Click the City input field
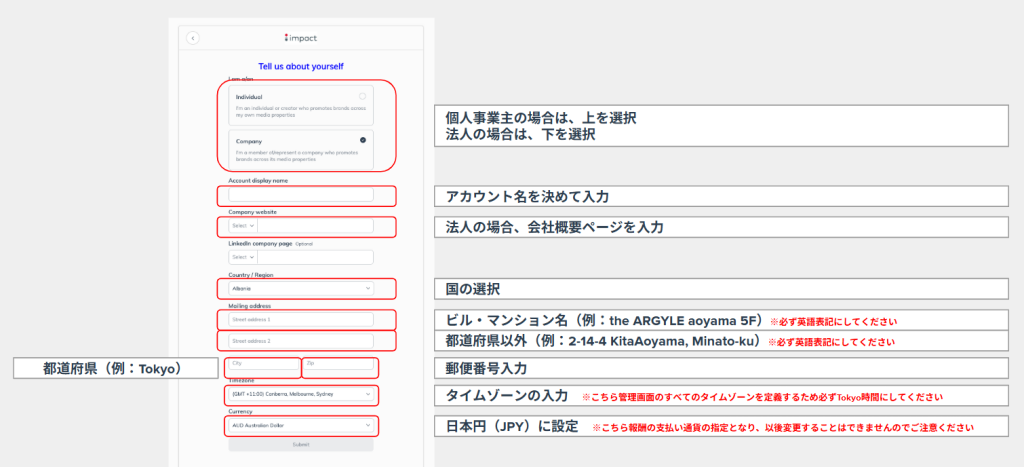Viewport: 1024px width, 467px height. (263, 363)
